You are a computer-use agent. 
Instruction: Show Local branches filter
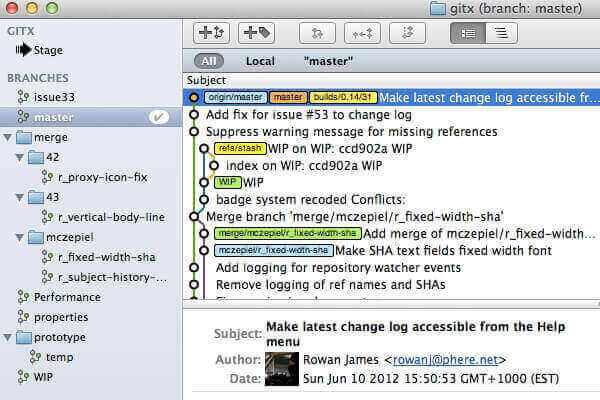pyautogui.click(x=260, y=61)
